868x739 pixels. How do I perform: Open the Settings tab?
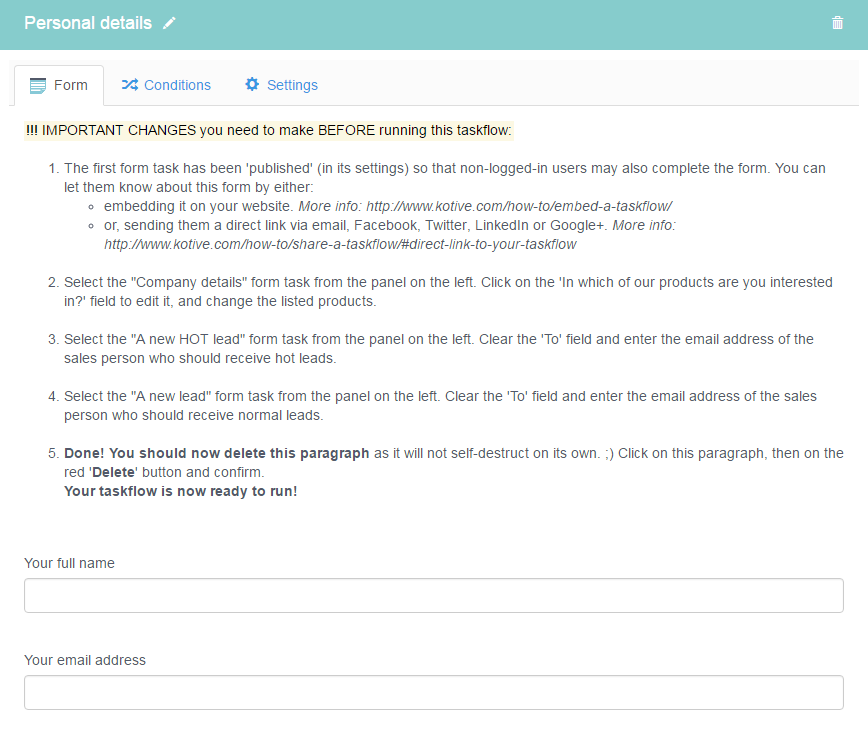(x=281, y=85)
